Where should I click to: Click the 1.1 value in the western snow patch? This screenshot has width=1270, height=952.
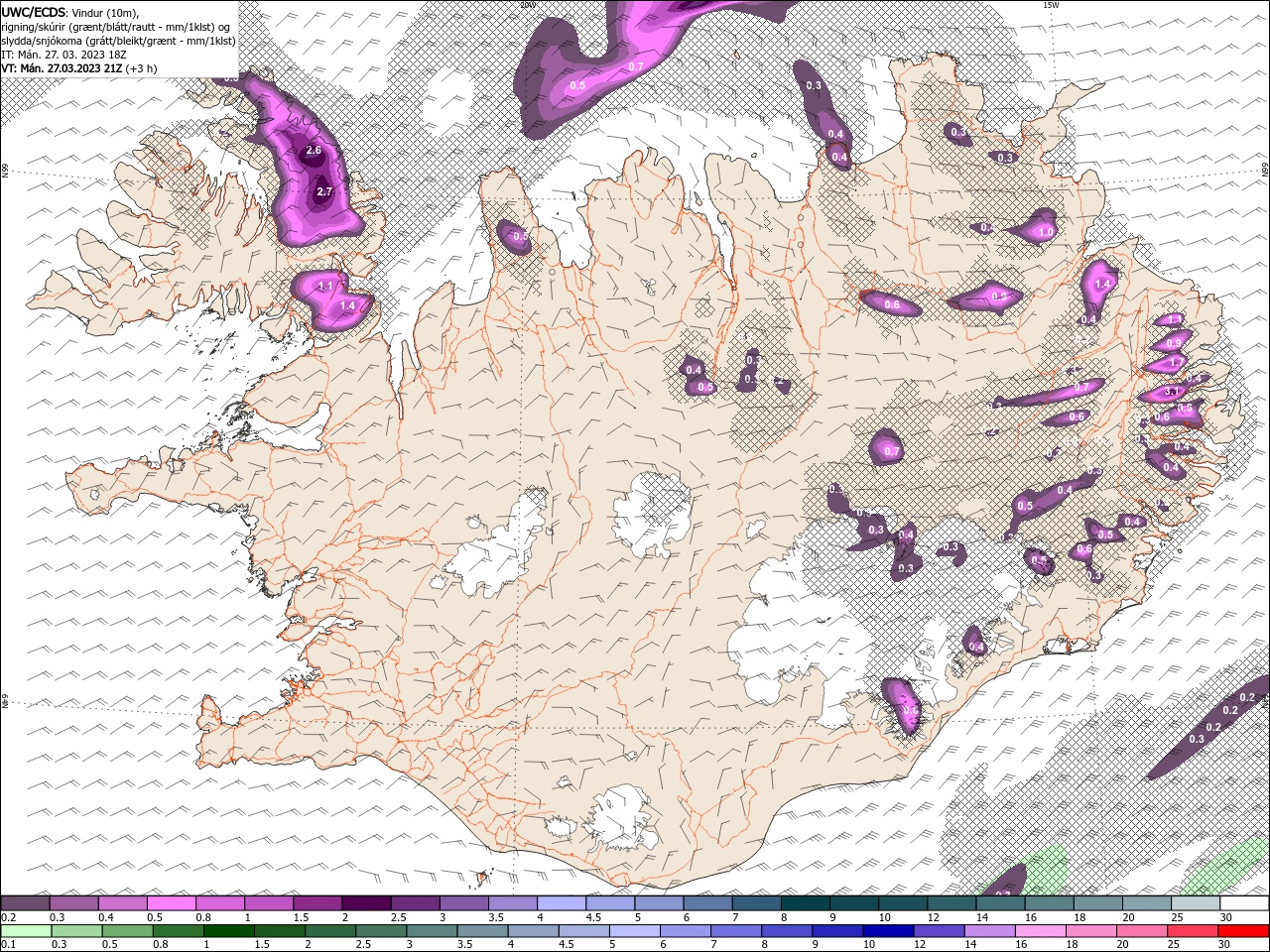(x=325, y=286)
